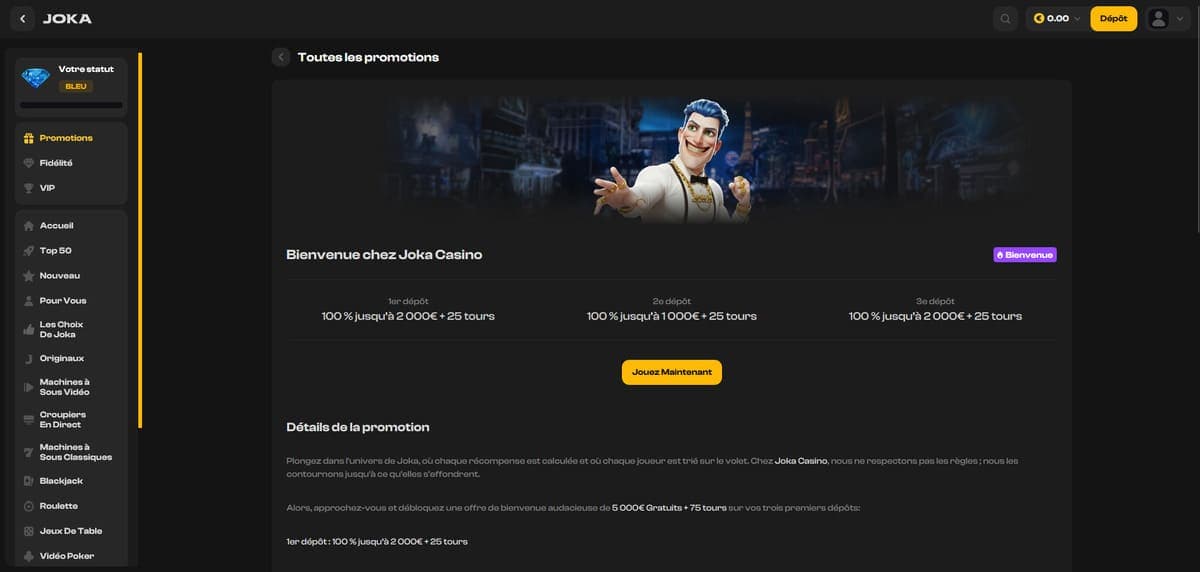Click the person icon beside Pour Vous
The width and height of the screenshot is (1200, 572).
[x=28, y=301]
